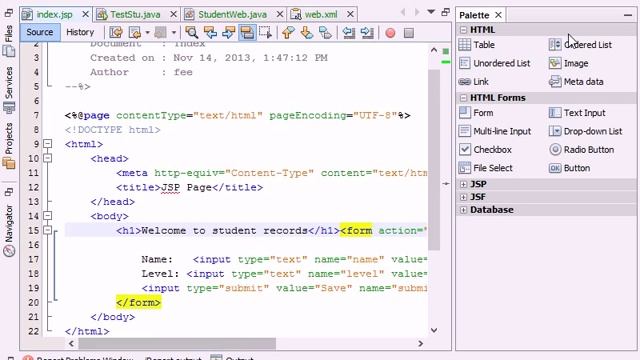640x360 pixels.
Task: Click the Find Selection magnifier icon
Action: tap(191, 33)
